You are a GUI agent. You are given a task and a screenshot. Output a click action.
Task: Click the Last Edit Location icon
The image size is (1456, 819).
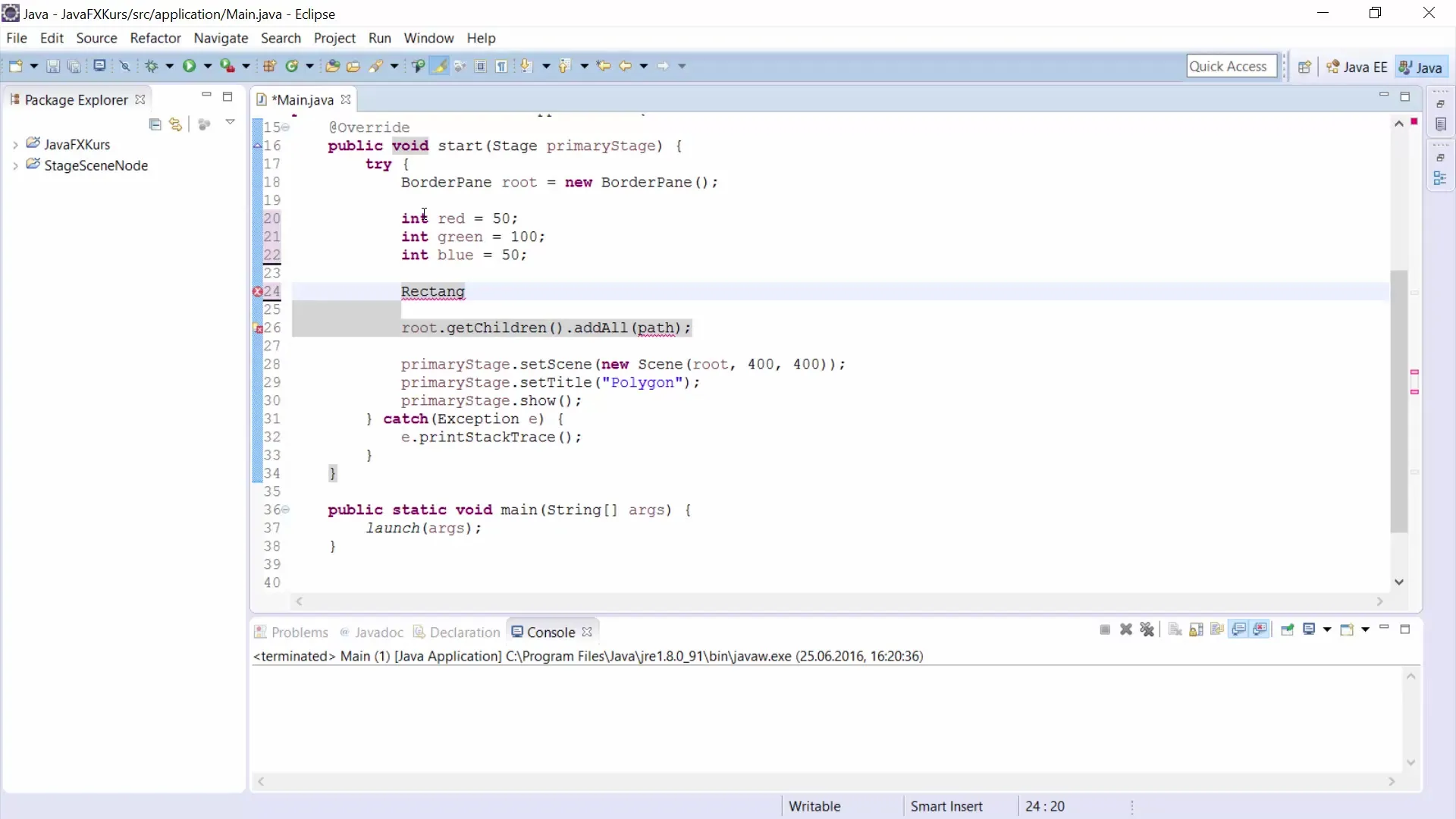pos(604,66)
